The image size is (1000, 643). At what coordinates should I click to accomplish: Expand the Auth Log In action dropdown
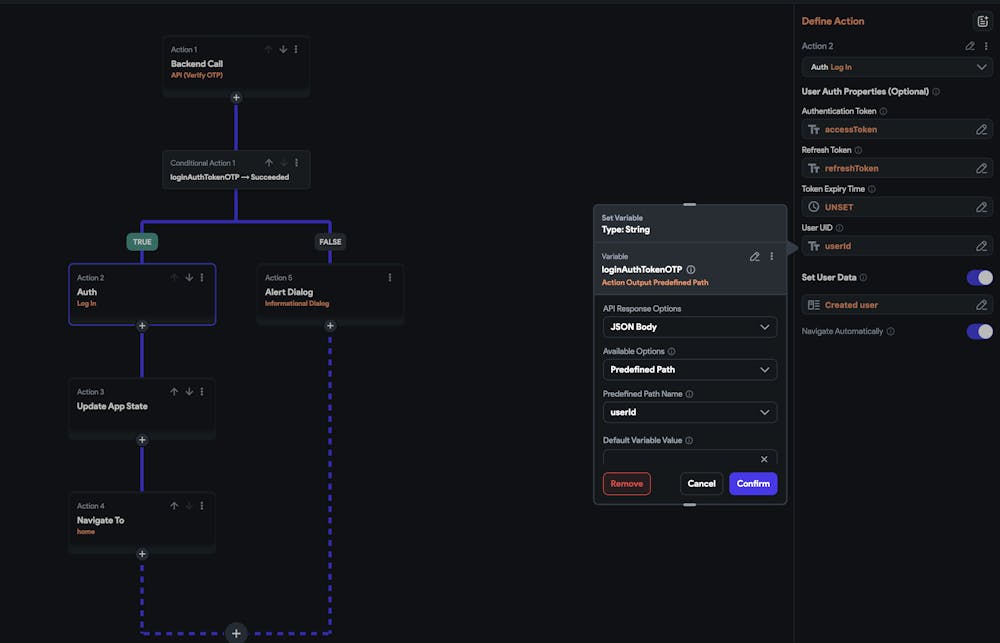[981, 67]
